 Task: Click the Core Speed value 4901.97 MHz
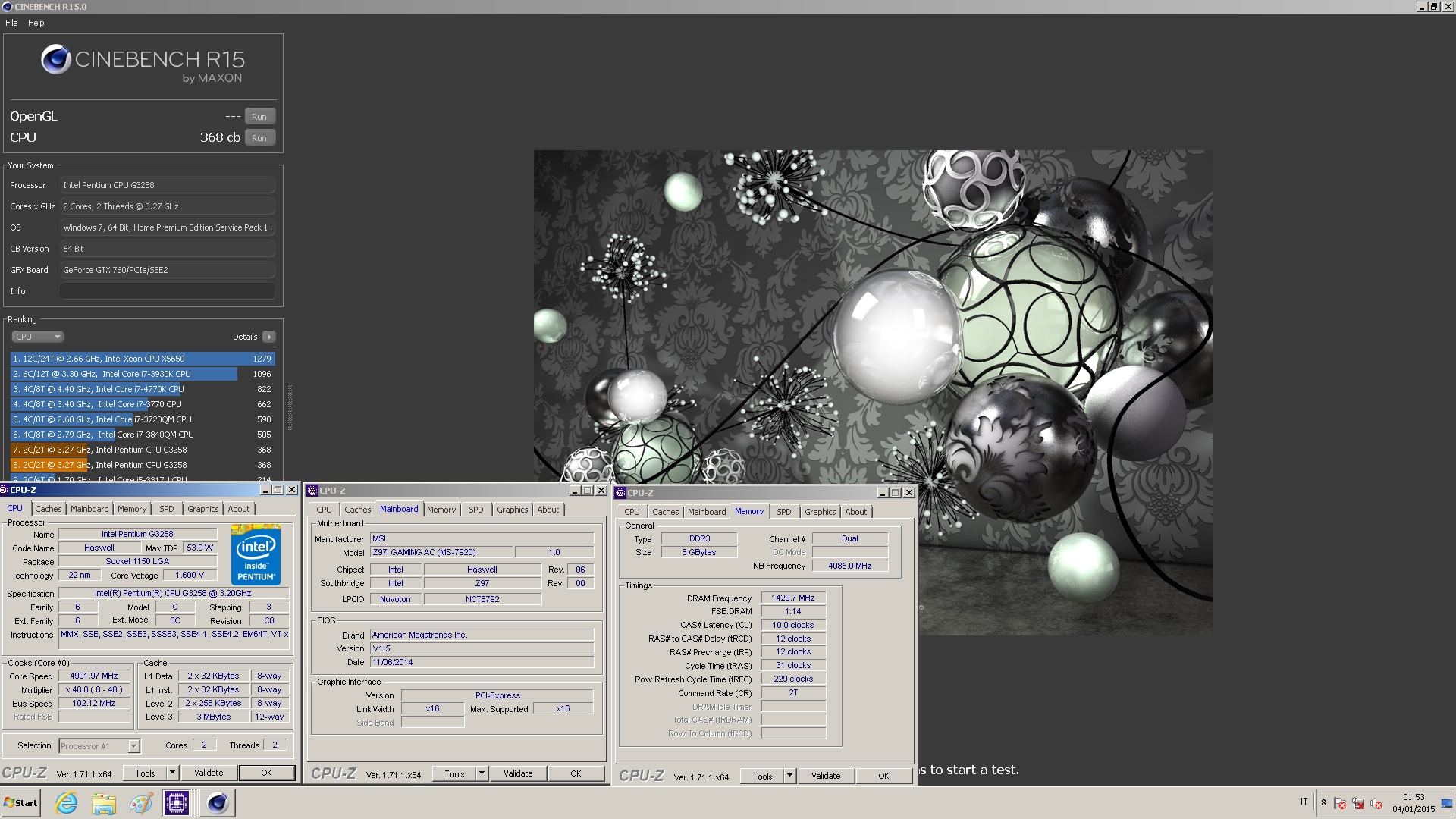[94, 676]
